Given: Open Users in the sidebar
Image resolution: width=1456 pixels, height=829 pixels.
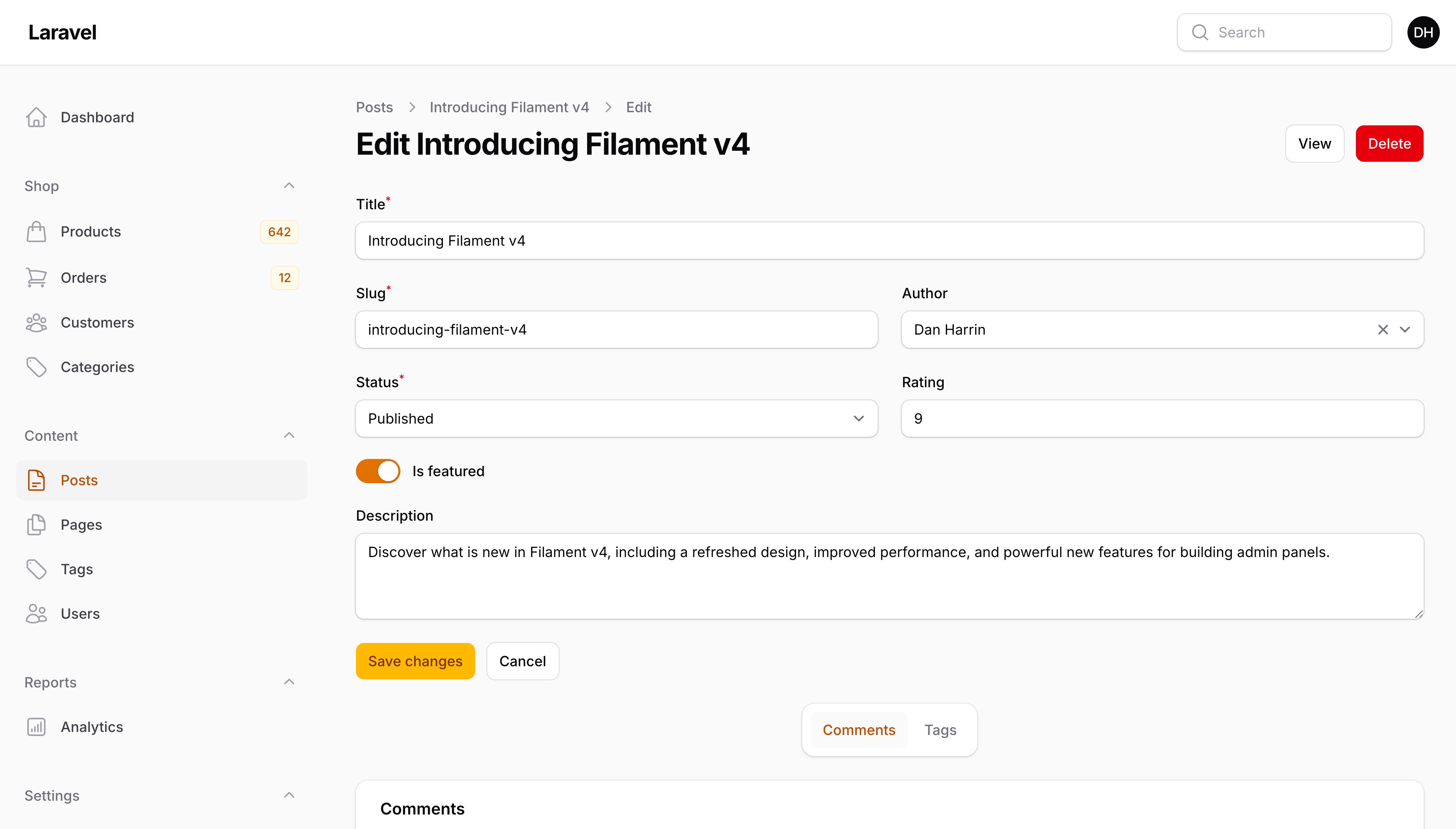Looking at the screenshot, I should coord(162,614).
